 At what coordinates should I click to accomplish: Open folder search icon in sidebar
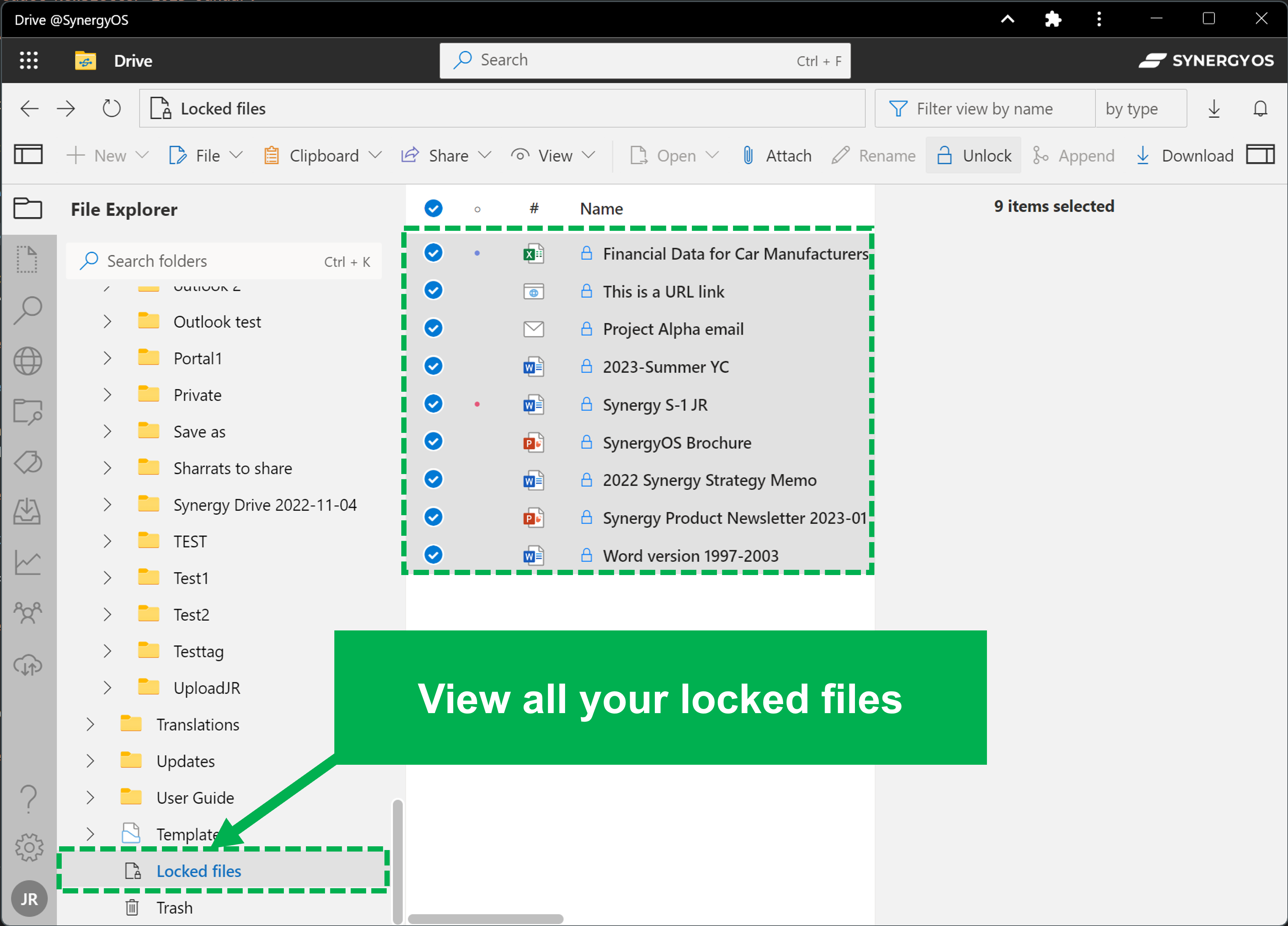[x=27, y=412]
